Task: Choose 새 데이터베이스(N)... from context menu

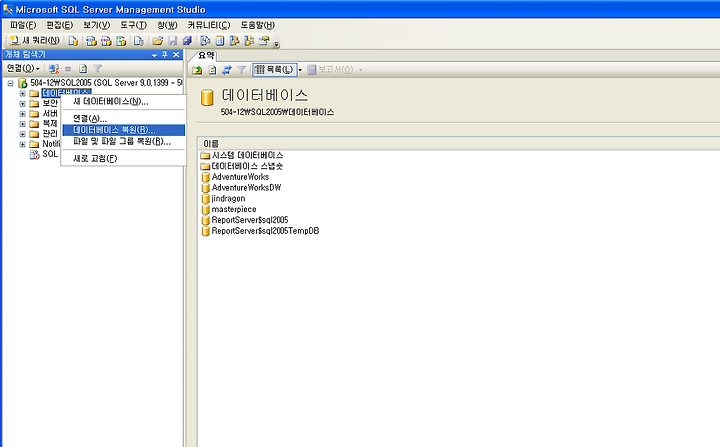Action: [x=123, y=102]
